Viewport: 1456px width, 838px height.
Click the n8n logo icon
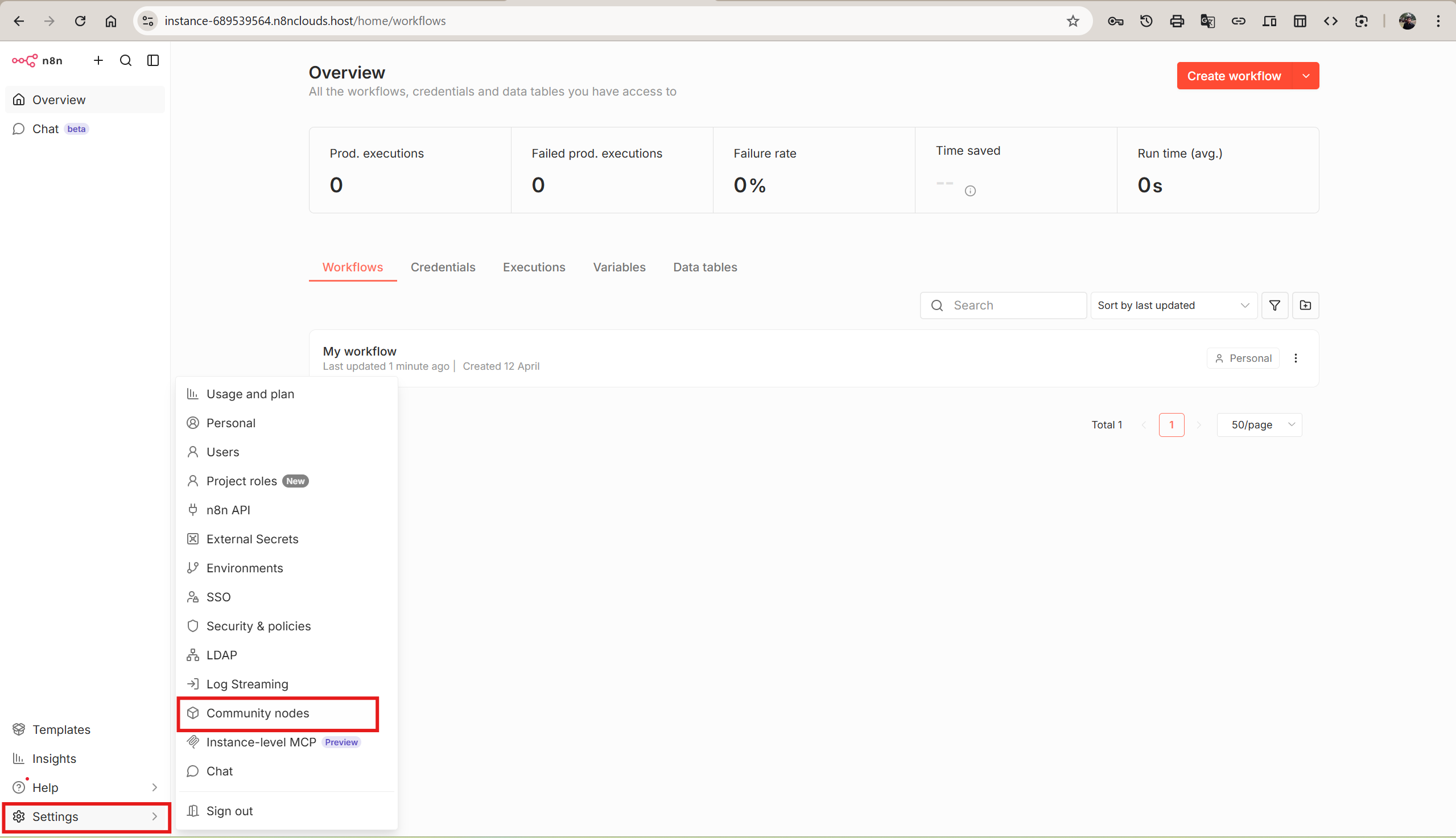click(x=24, y=60)
